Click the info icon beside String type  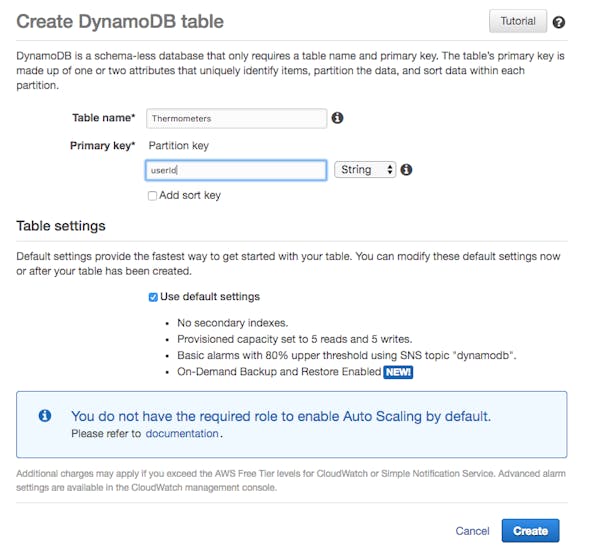[x=406, y=170]
